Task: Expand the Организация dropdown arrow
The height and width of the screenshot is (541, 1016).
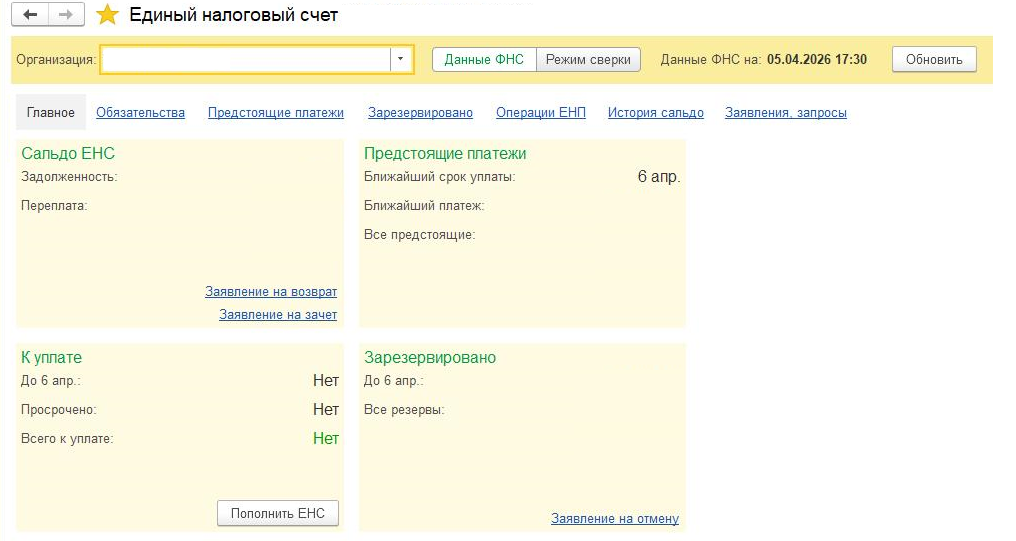Action: point(400,59)
